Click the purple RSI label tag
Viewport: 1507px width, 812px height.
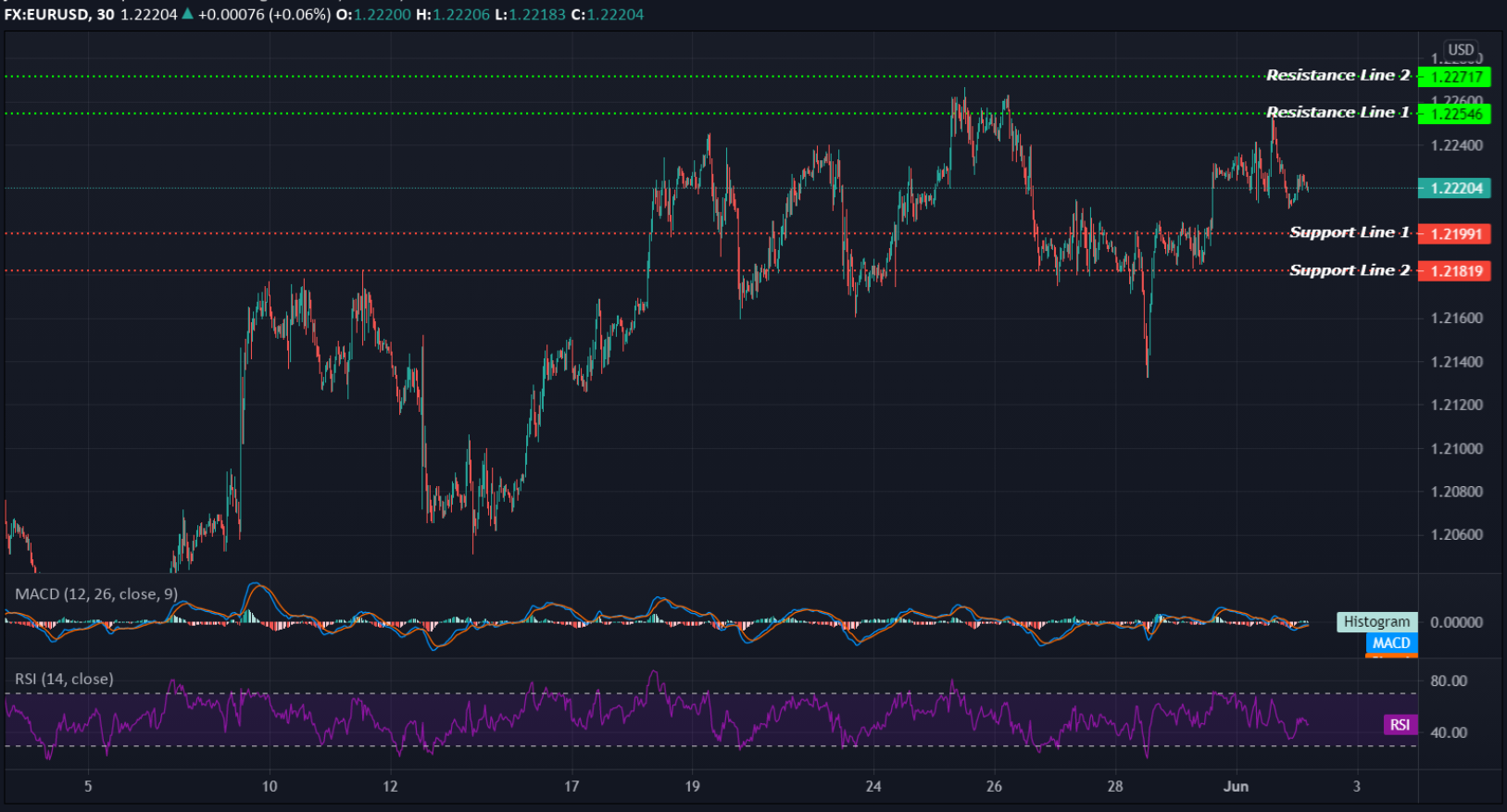coord(1400,724)
